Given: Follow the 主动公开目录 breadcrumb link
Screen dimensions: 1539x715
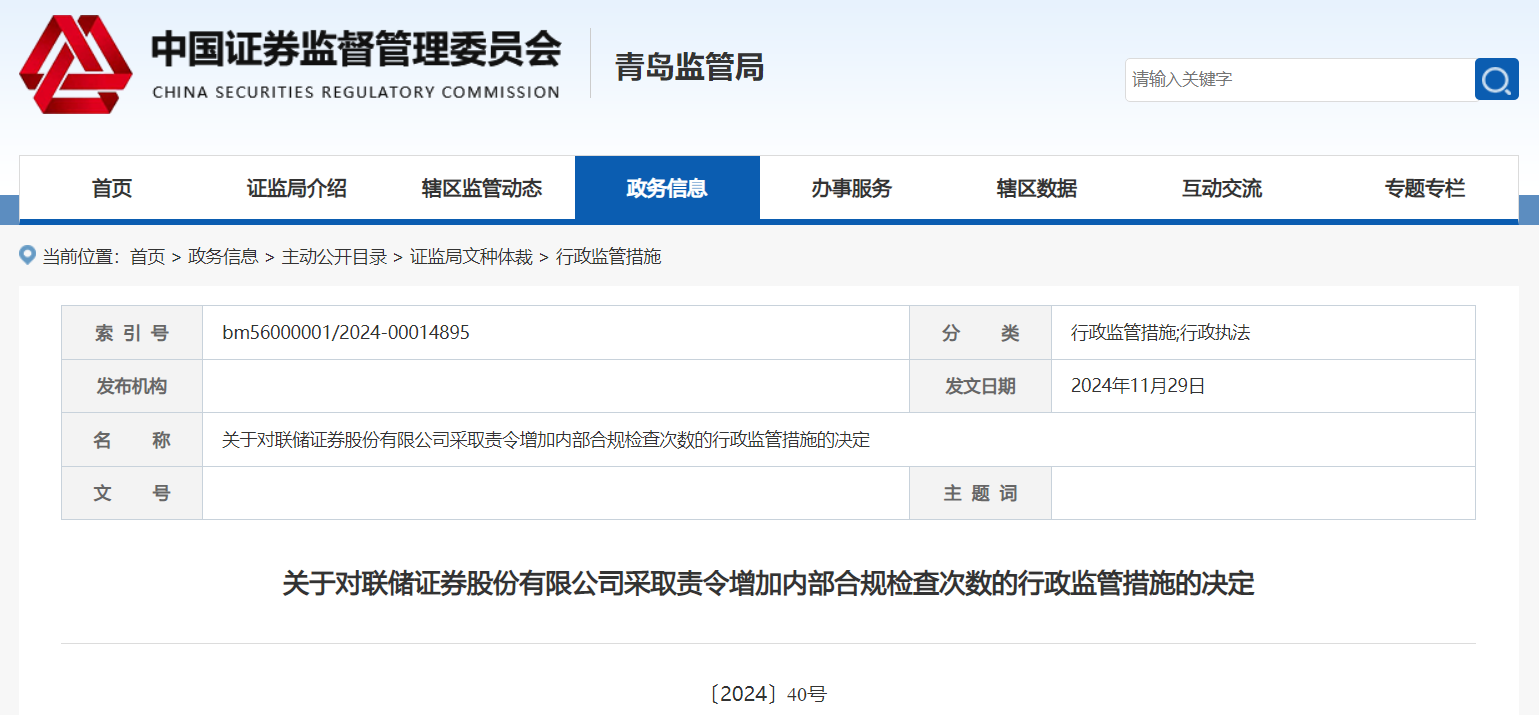Looking at the screenshot, I should (334, 257).
